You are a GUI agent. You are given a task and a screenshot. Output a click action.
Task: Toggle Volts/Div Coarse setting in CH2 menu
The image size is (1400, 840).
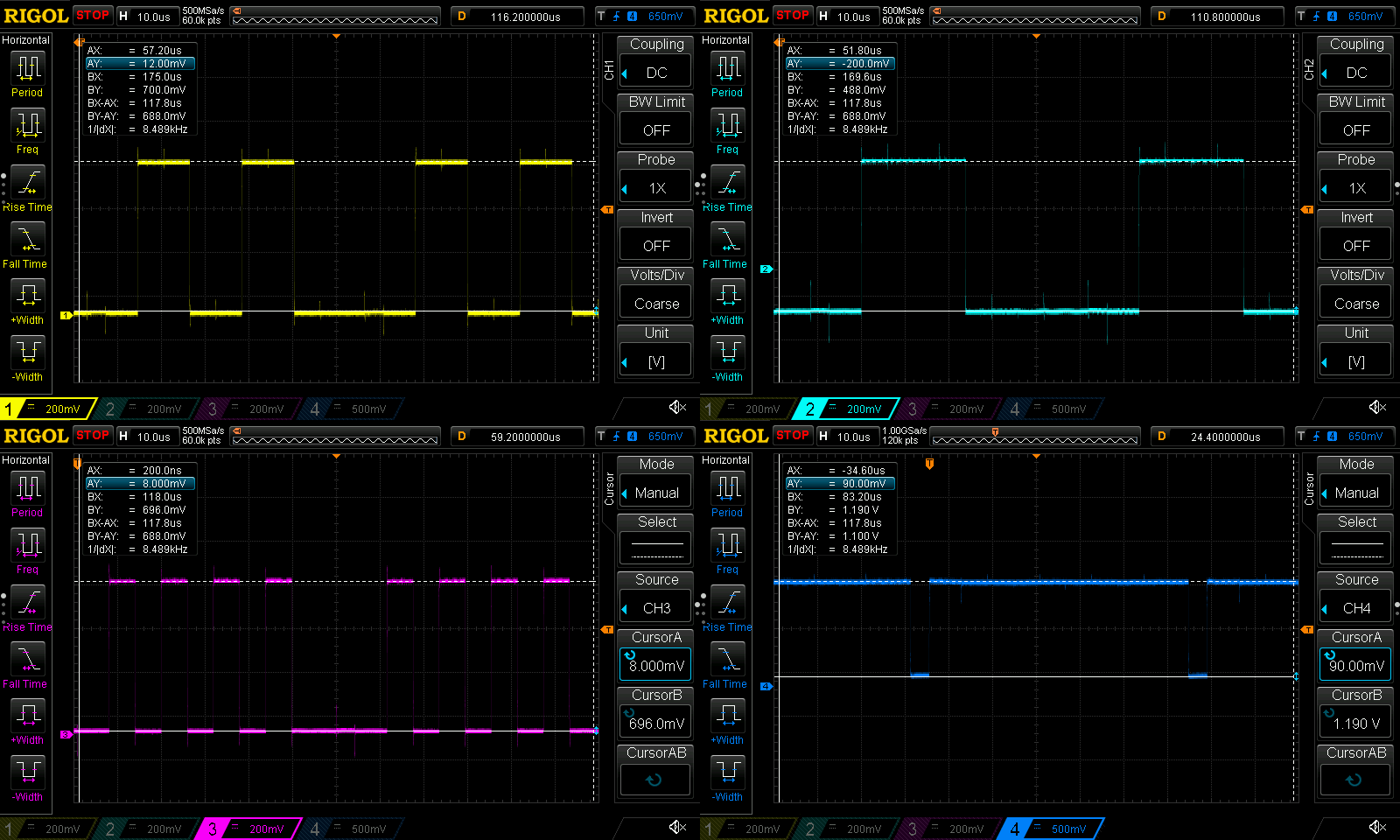1356,303
